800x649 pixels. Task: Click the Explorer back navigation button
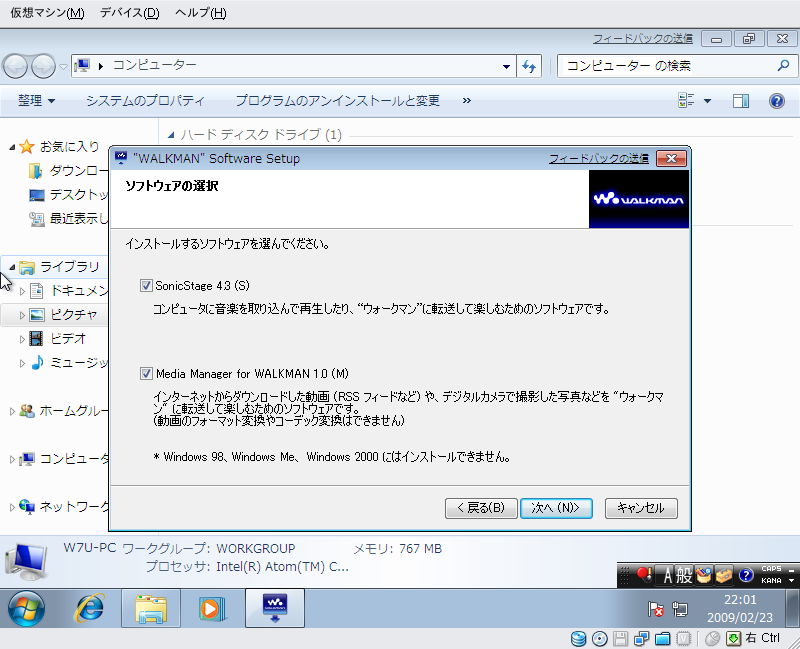(x=15, y=66)
